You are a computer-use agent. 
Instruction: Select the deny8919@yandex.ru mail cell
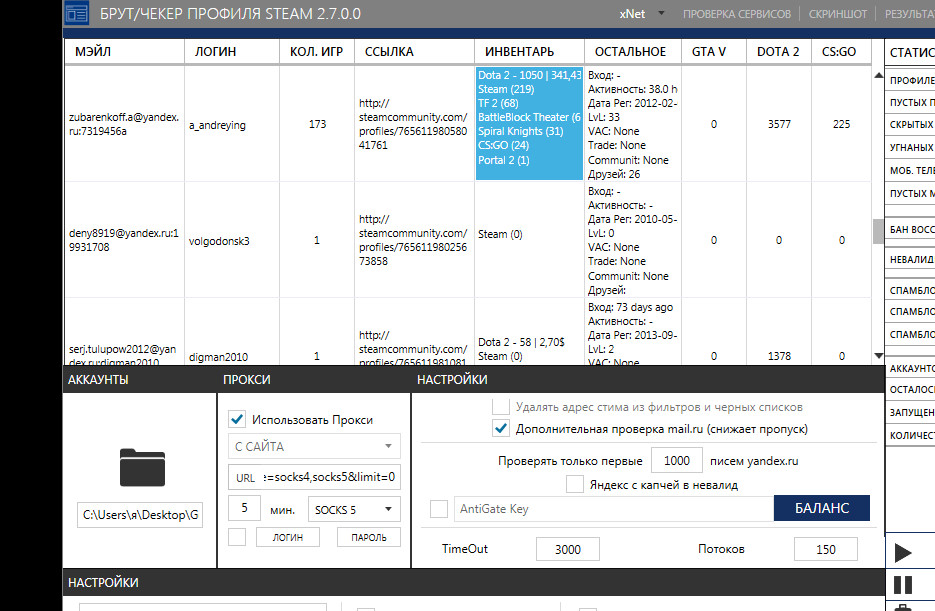tap(124, 240)
